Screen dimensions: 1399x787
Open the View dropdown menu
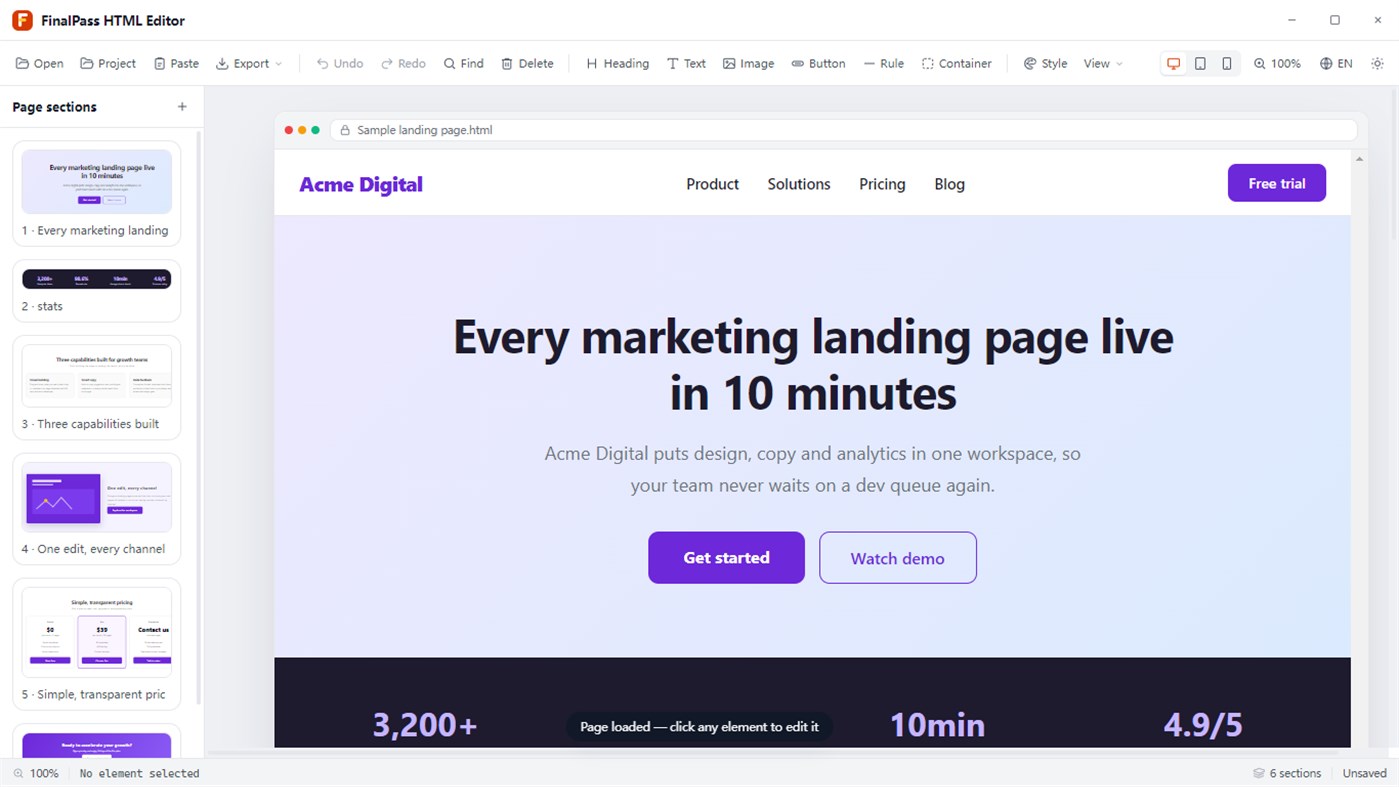tap(1103, 63)
